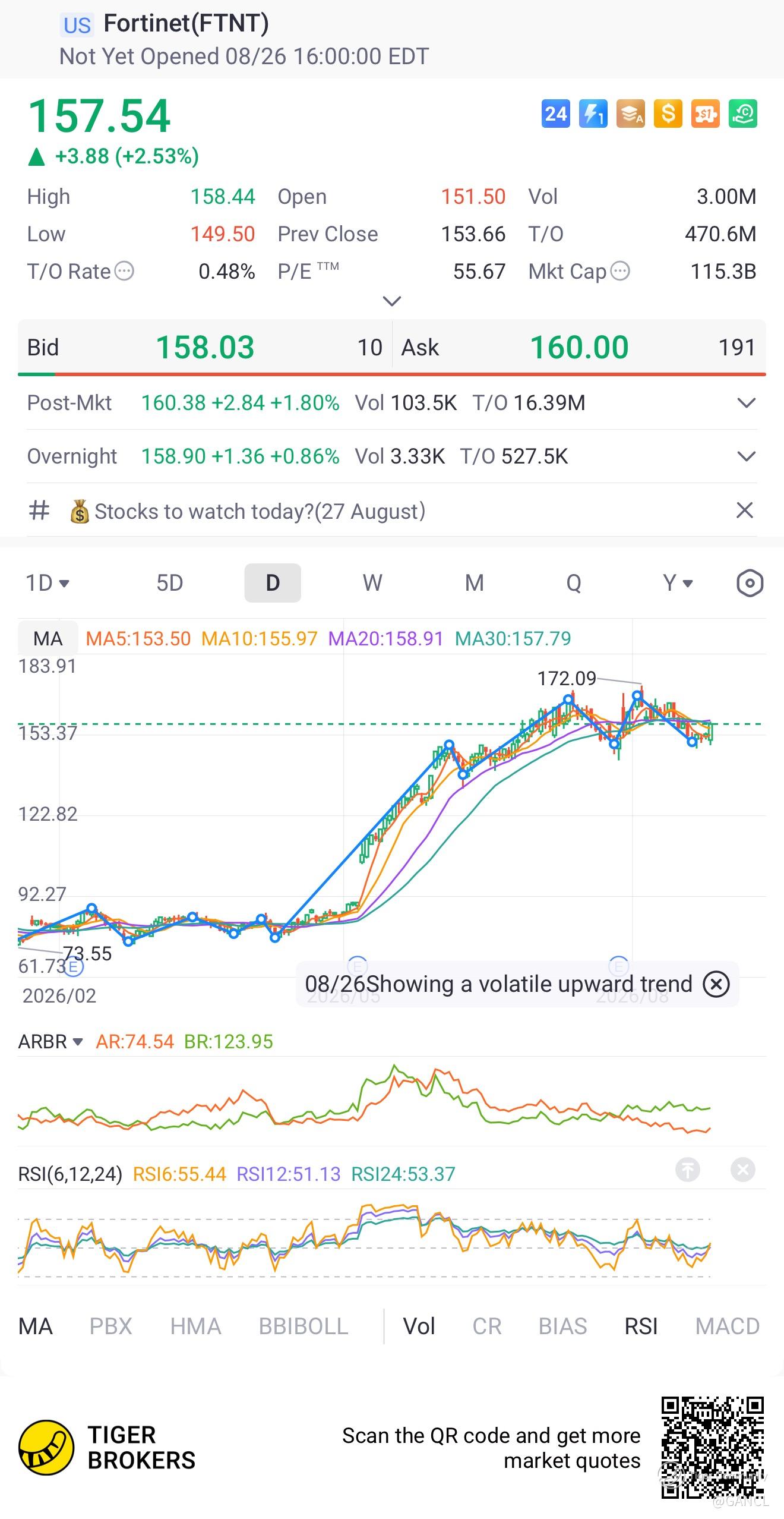Close Stocks to watch today banner
The image size is (784, 1519).
point(744,510)
